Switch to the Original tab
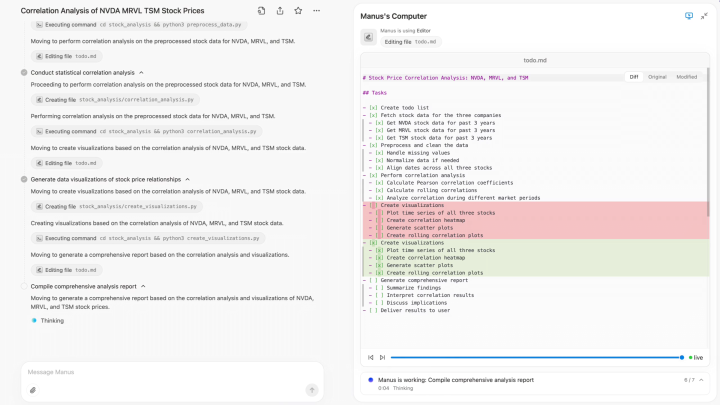 (x=657, y=77)
